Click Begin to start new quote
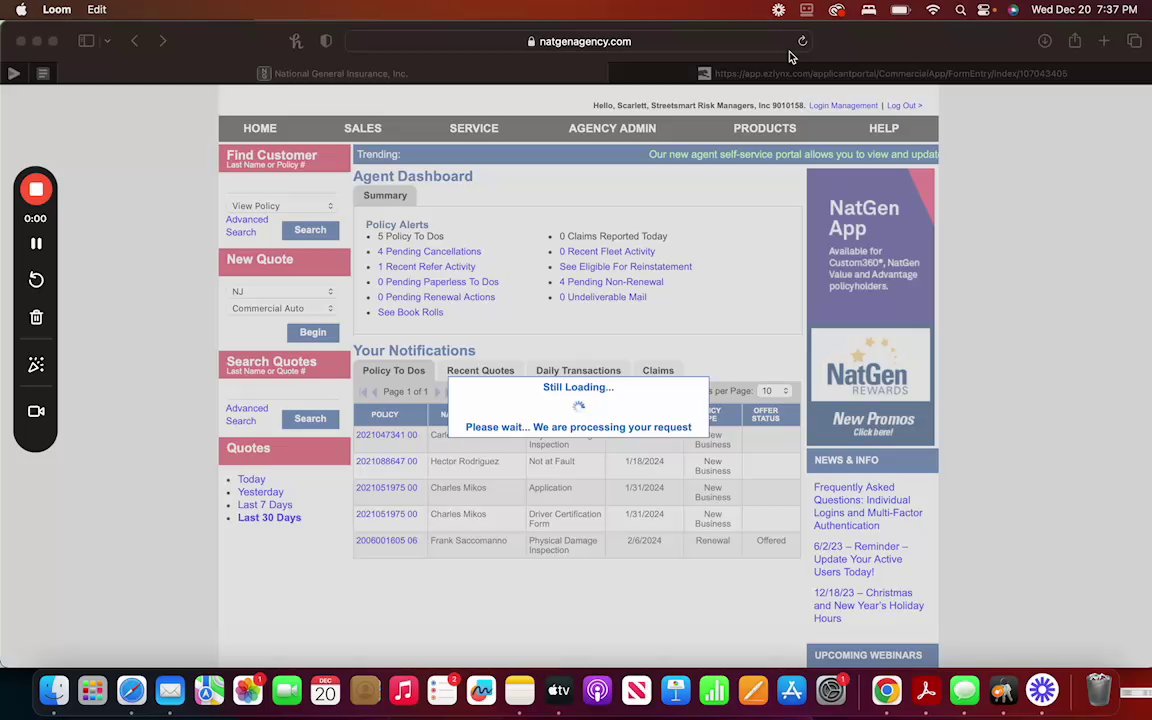Screen dimensions: 1152x720 click(313, 332)
